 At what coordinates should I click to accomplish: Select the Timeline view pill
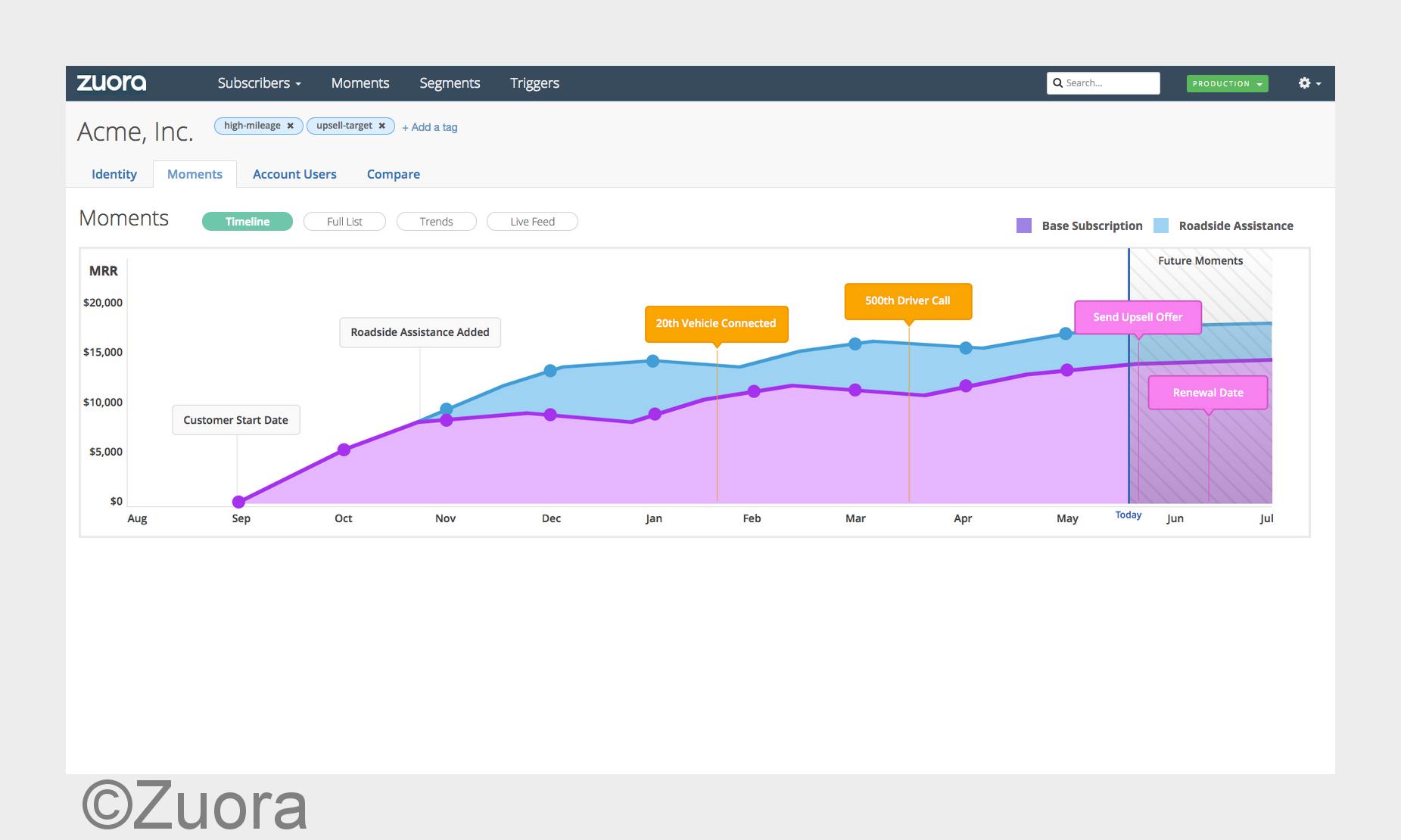(x=248, y=222)
